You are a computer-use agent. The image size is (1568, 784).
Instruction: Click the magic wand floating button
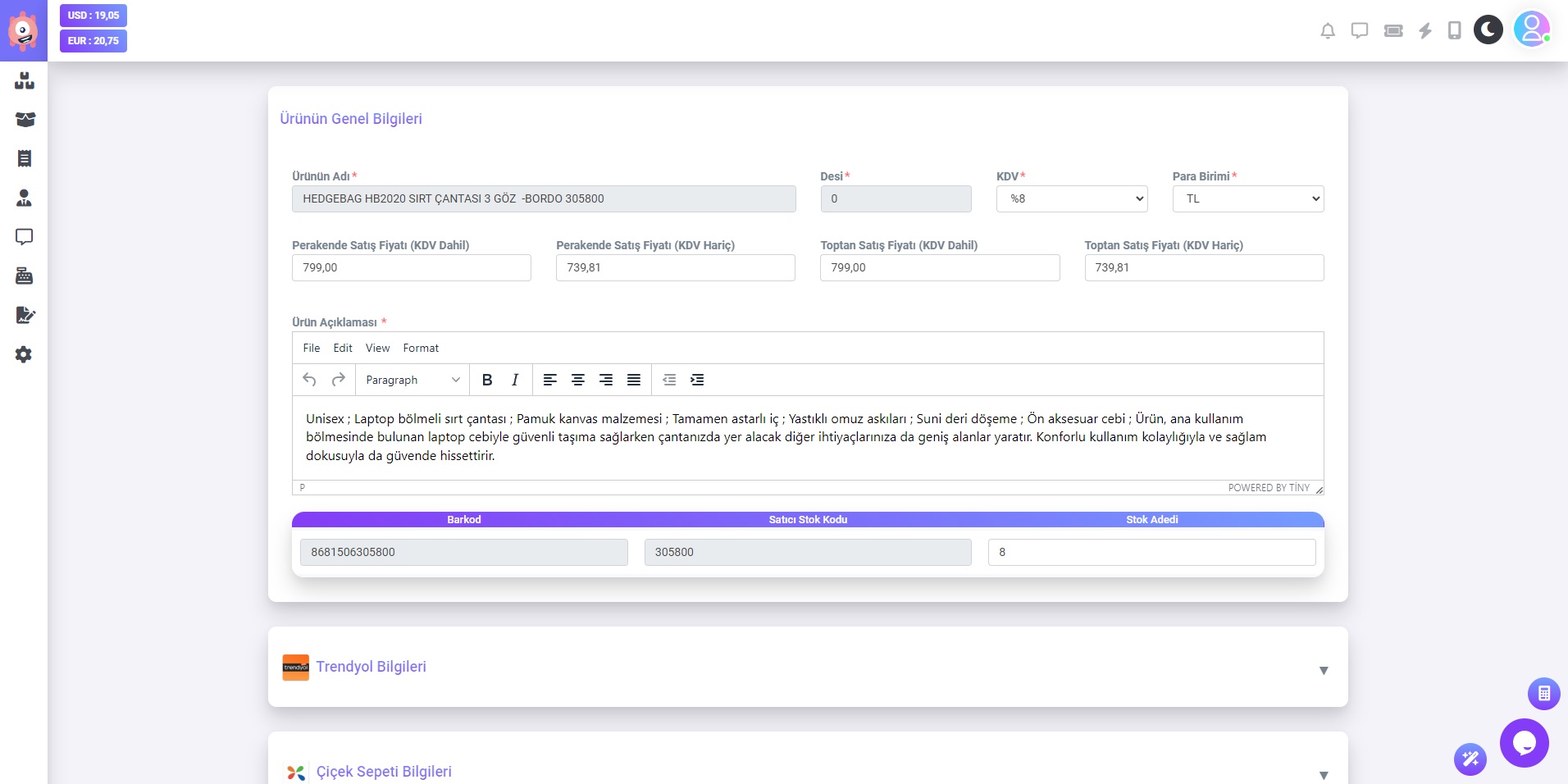click(x=1470, y=759)
